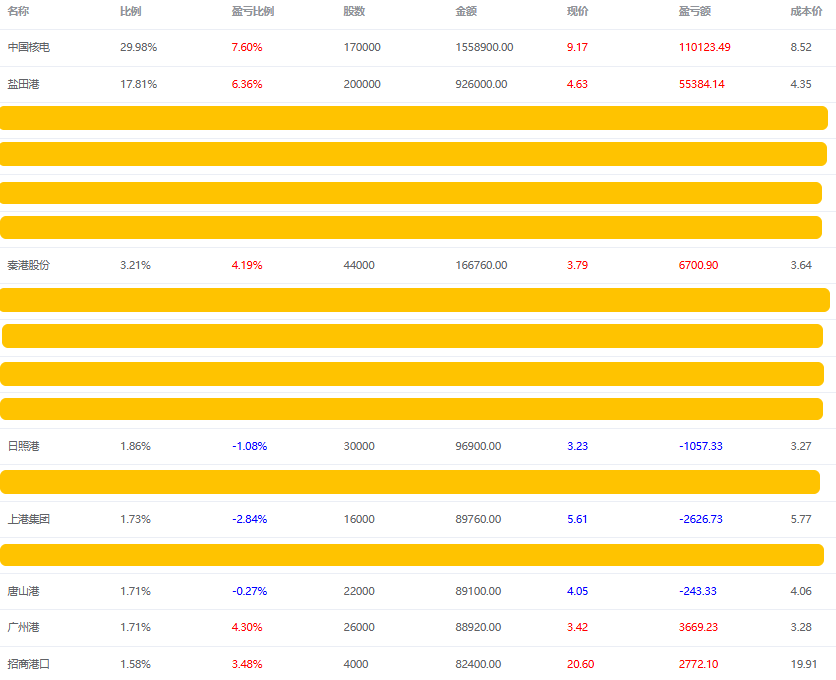This screenshot has width=836, height=680.
Task: Click the amount 926000.00
Action: click(x=481, y=84)
